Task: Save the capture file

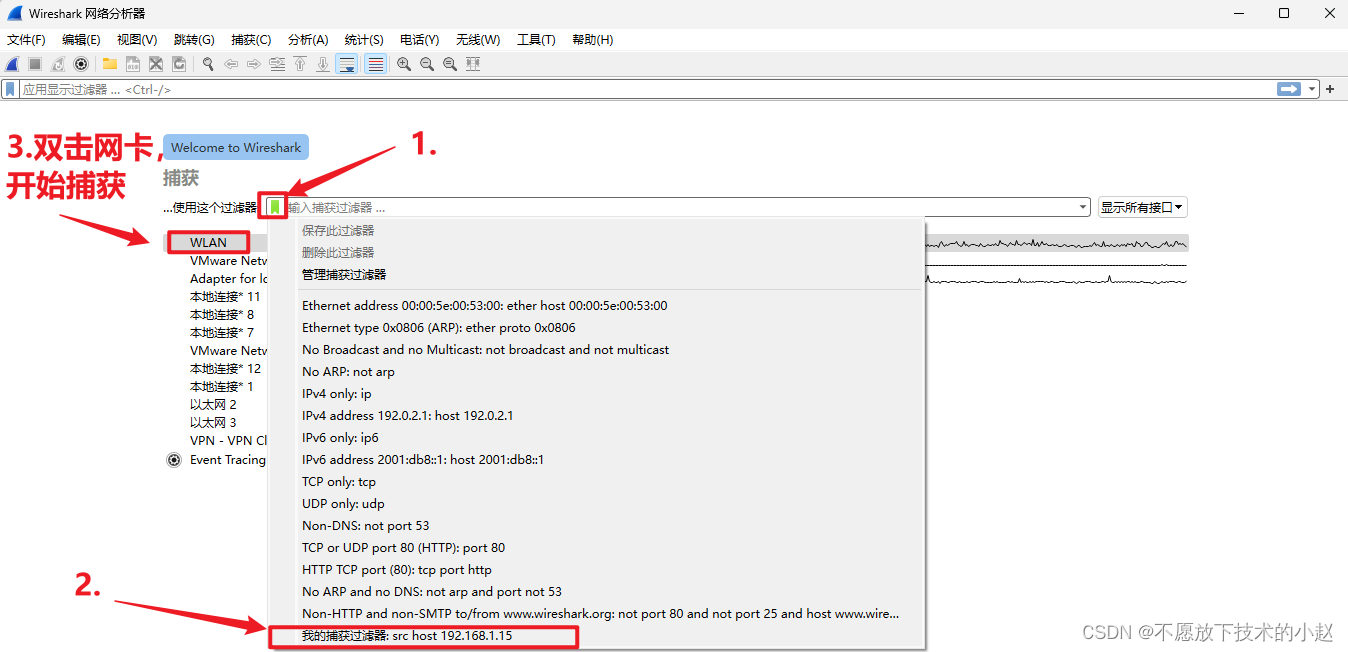Action: tap(133, 64)
